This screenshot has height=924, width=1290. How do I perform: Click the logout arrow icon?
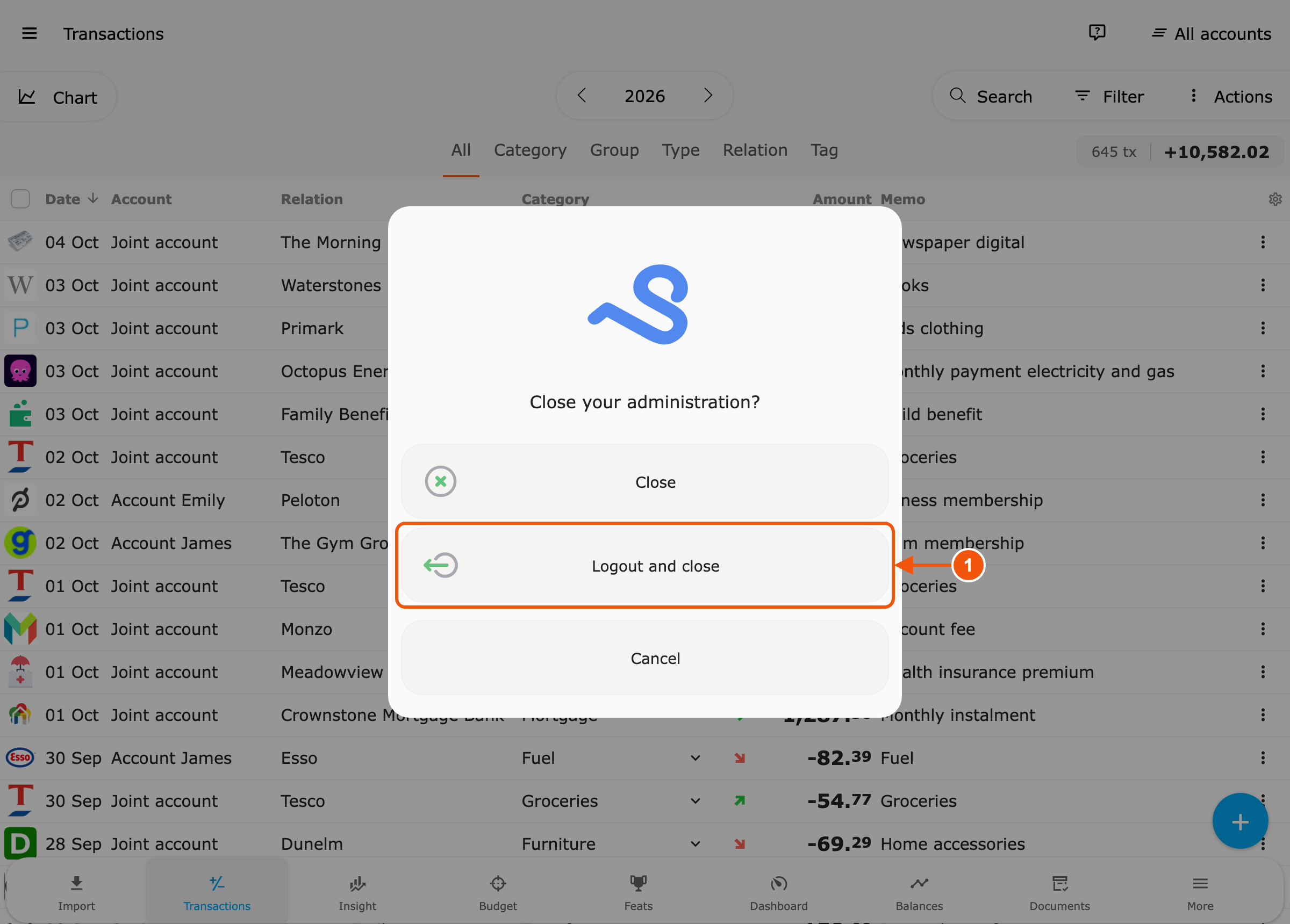(x=440, y=565)
